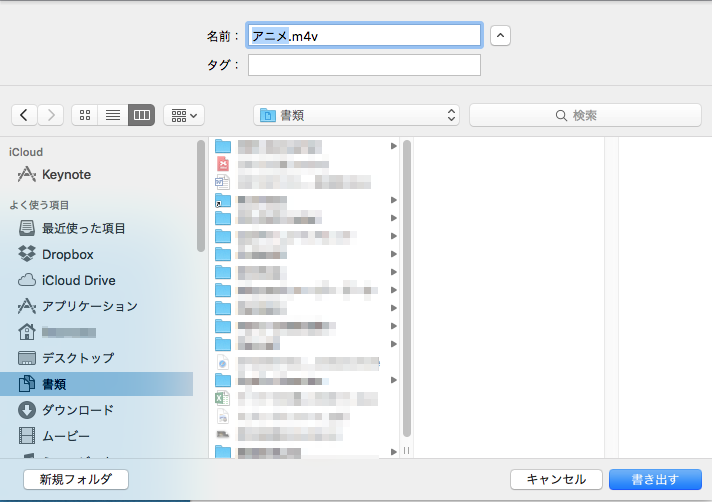Viewport: 712px width, 502px height.
Task: Collapse the save dialog with chevron button
Action: pyautogui.click(x=501, y=36)
